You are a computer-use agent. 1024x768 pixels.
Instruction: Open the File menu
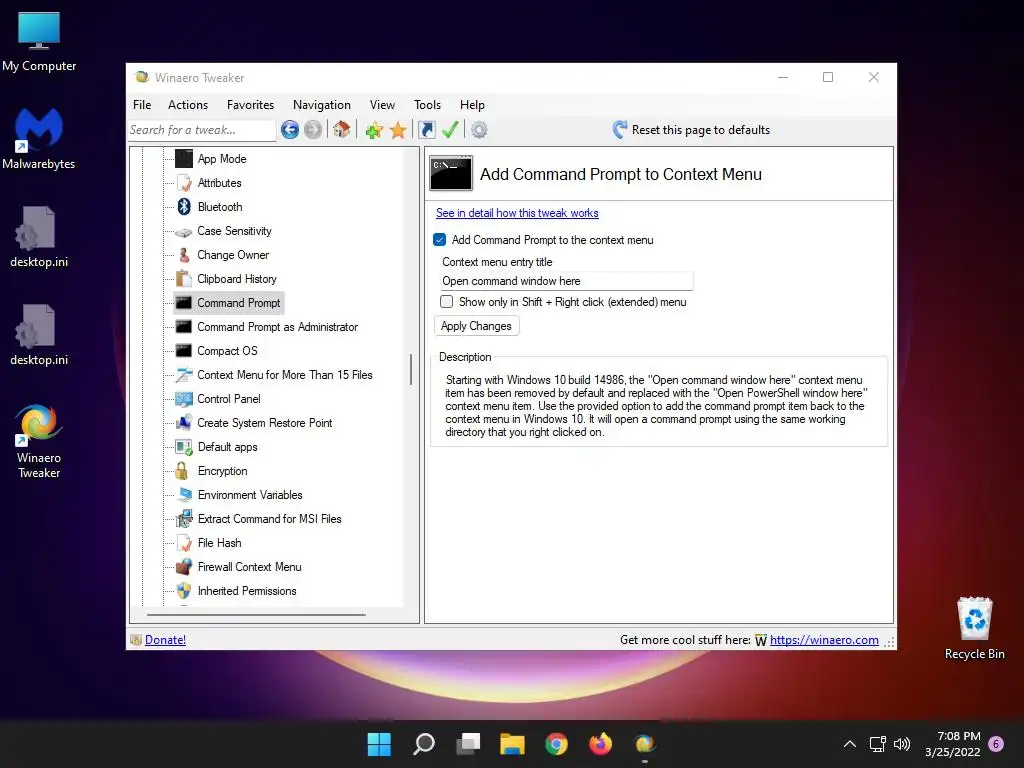142,104
